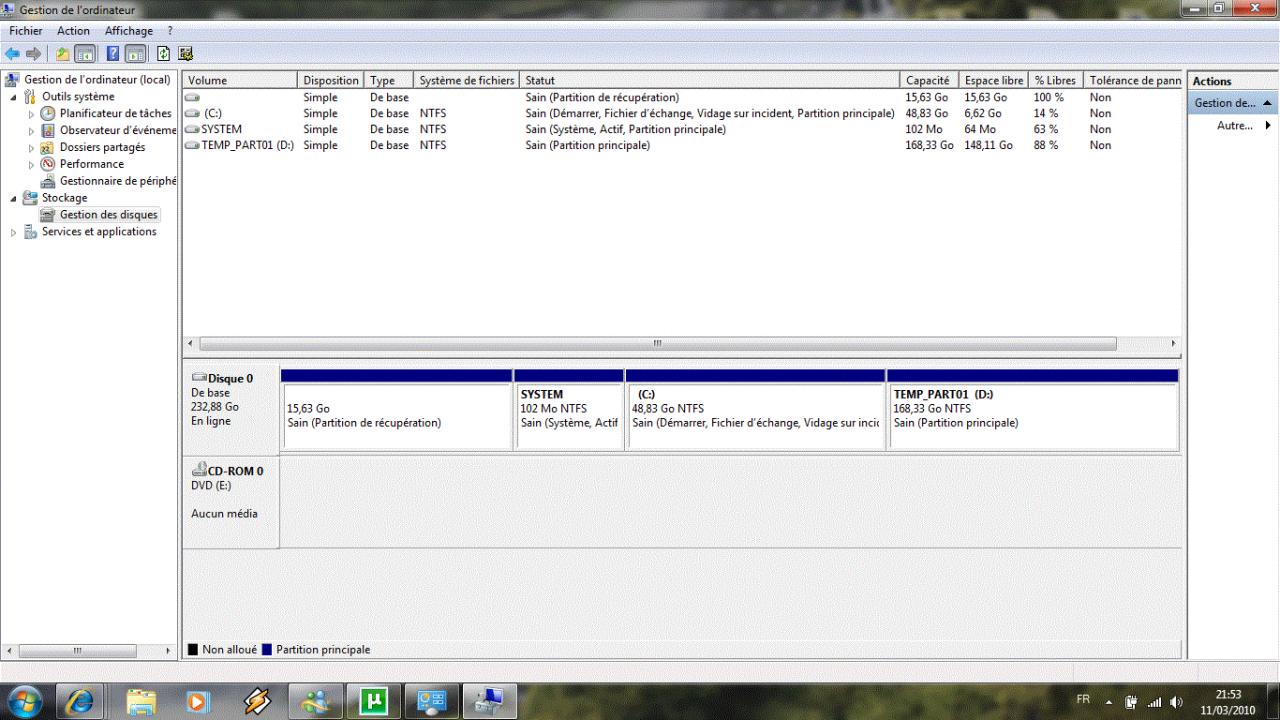
Task: Sort by Système de fichiers column header
Action: pos(467,81)
